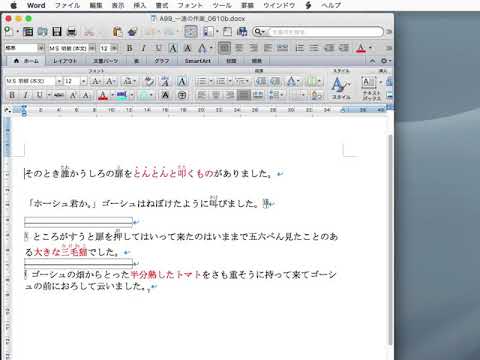
Task: Click the grow font size icon
Action: pyautogui.click(x=96, y=81)
